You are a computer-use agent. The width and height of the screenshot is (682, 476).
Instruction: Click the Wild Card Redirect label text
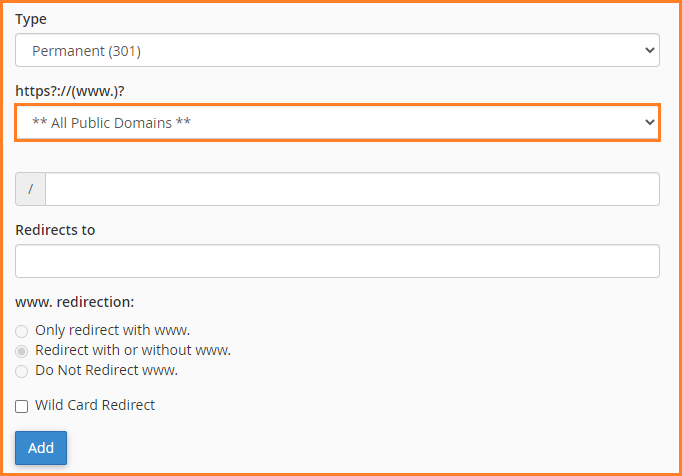click(x=95, y=405)
